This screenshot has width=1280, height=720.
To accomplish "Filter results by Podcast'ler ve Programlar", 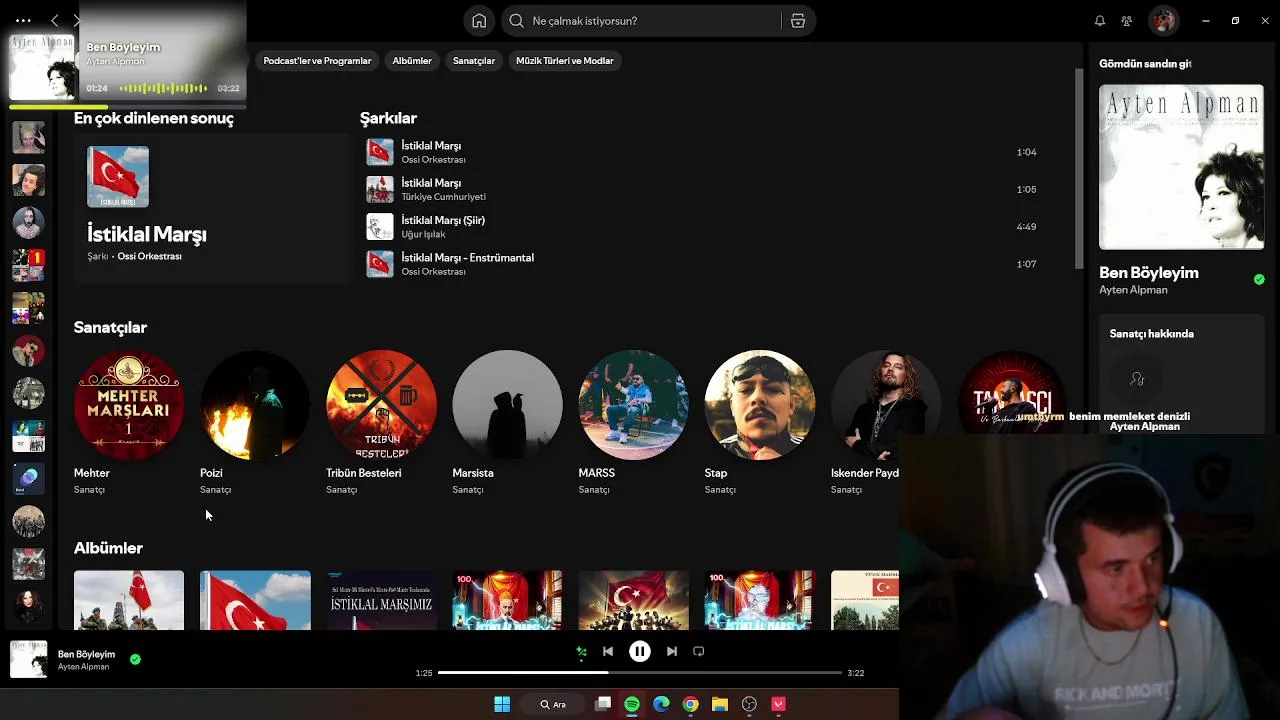I will point(317,61).
